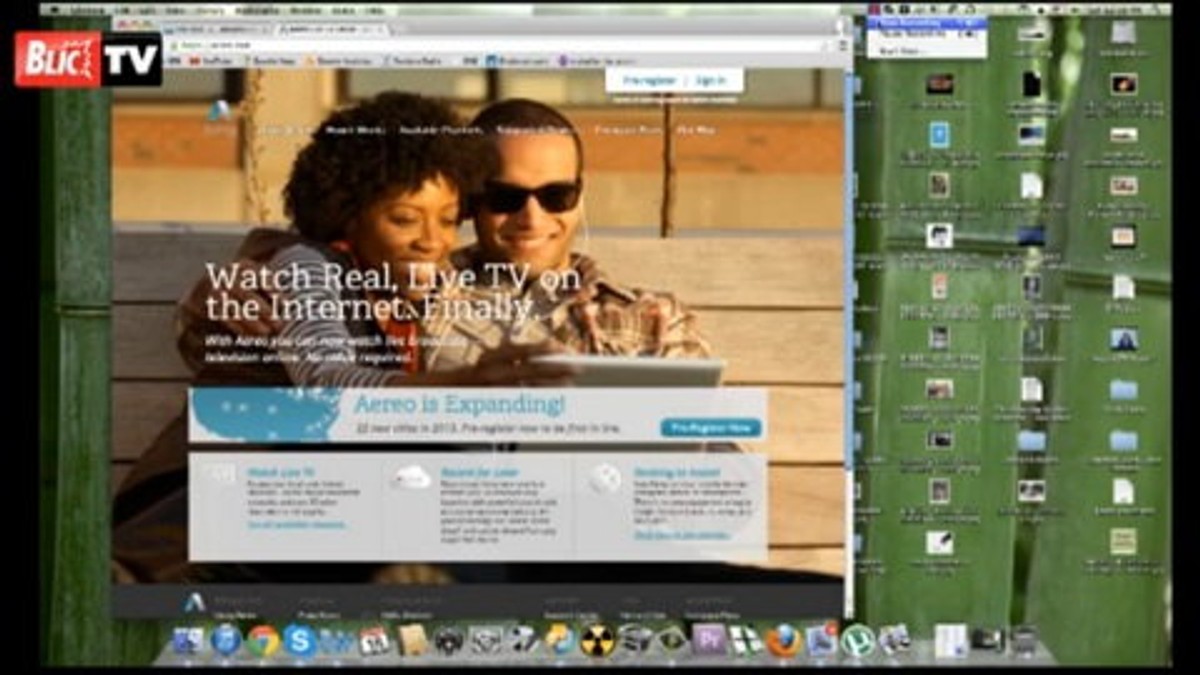The image size is (1200, 675).
Task: Click the Watch Live TV feature panel
Action: [285, 507]
